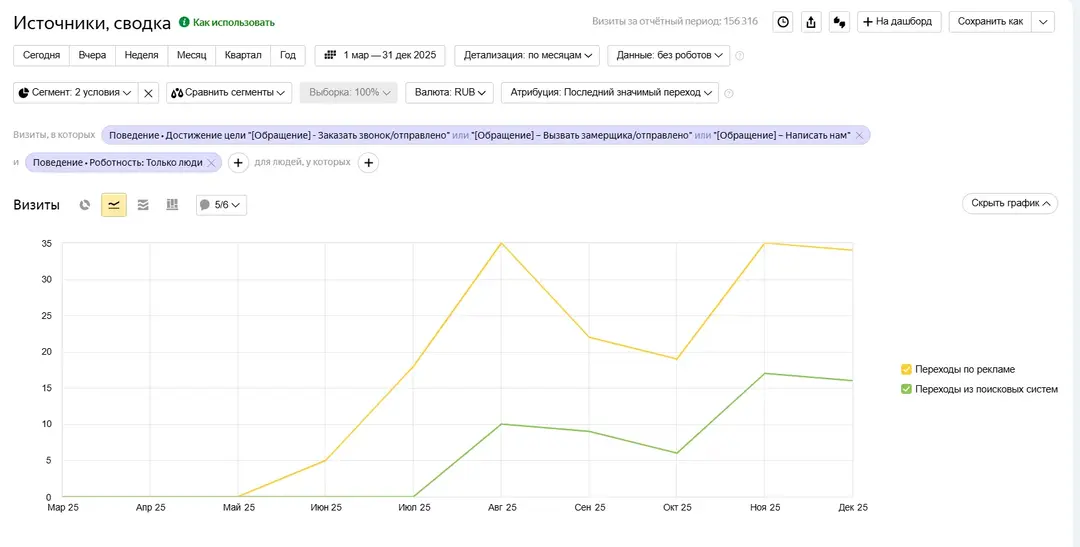Select the stacked area chart icon
This screenshot has width=1080, height=547.
point(143,205)
